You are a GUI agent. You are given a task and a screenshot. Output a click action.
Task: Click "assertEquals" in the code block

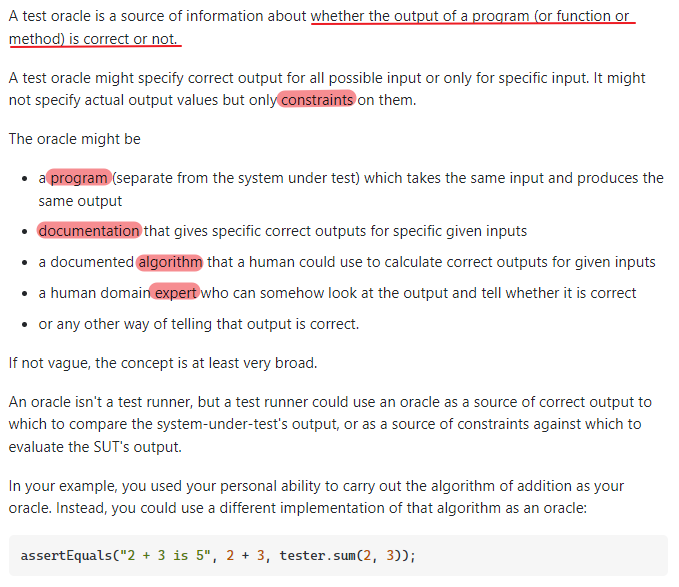pyautogui.click(x=65, y=556)
